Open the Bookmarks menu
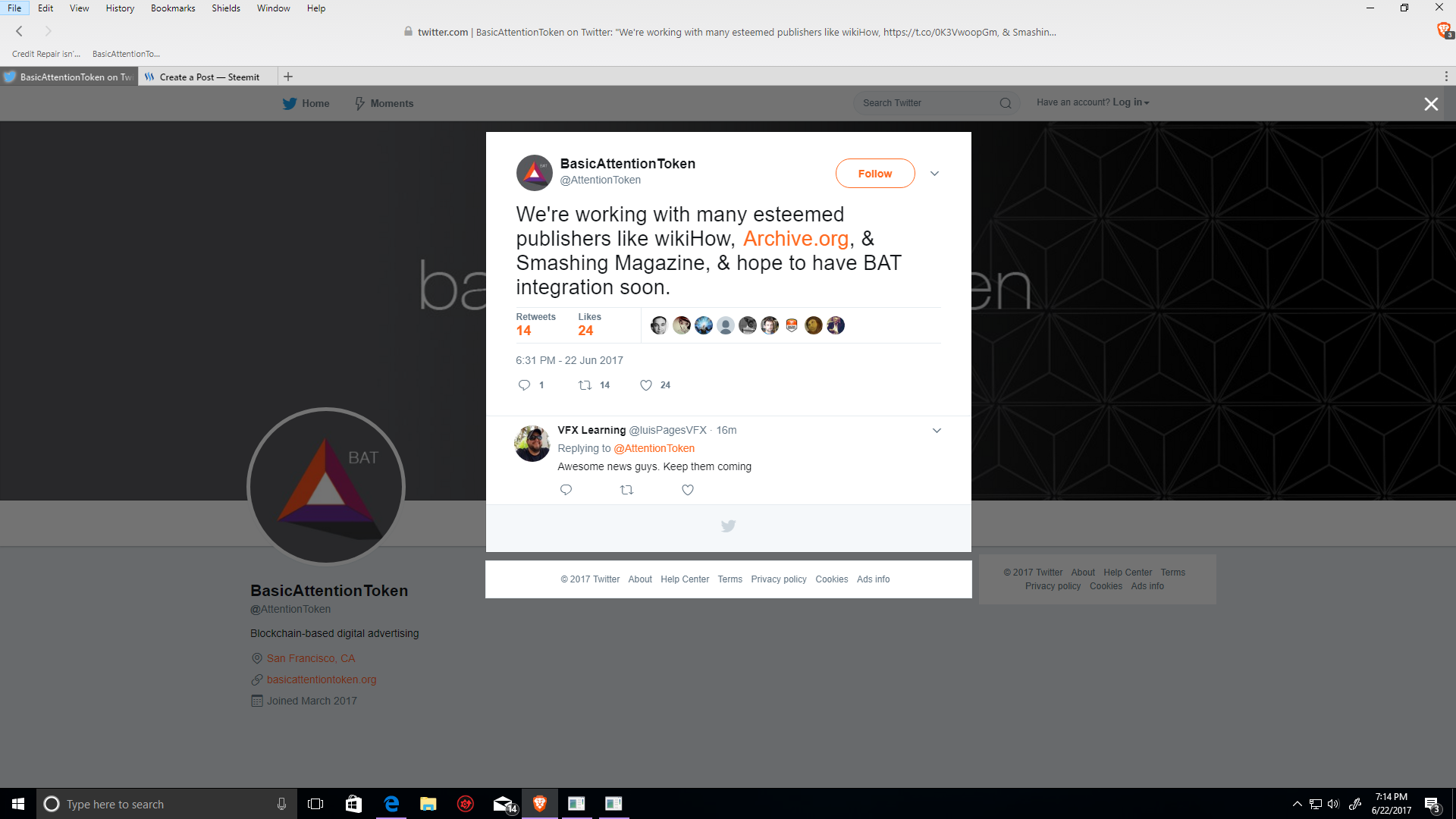The width and height of the screenshot is (1456, 819). tap(173, 8)
